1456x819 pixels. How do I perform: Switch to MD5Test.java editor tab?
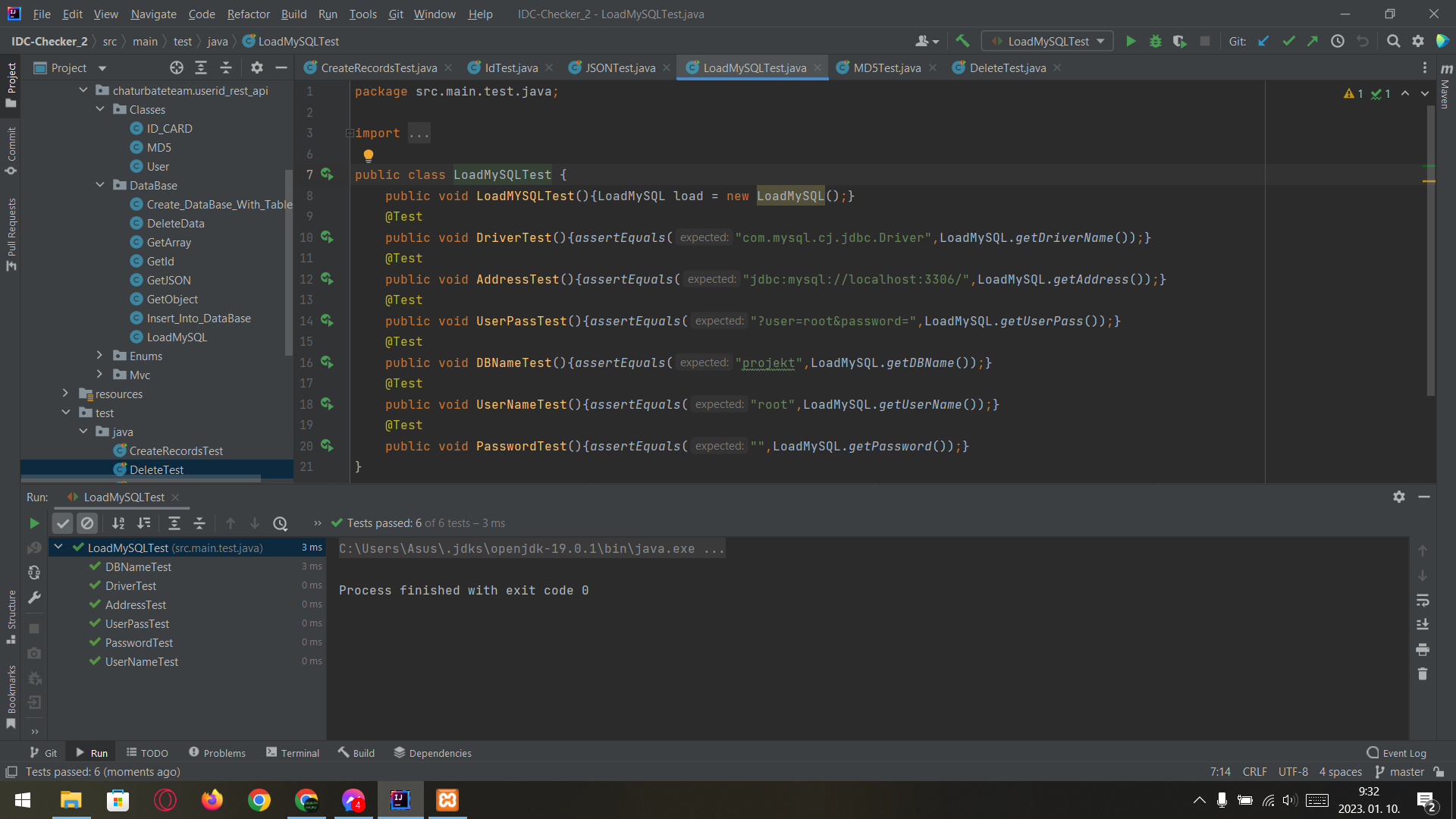pos(886,68)
